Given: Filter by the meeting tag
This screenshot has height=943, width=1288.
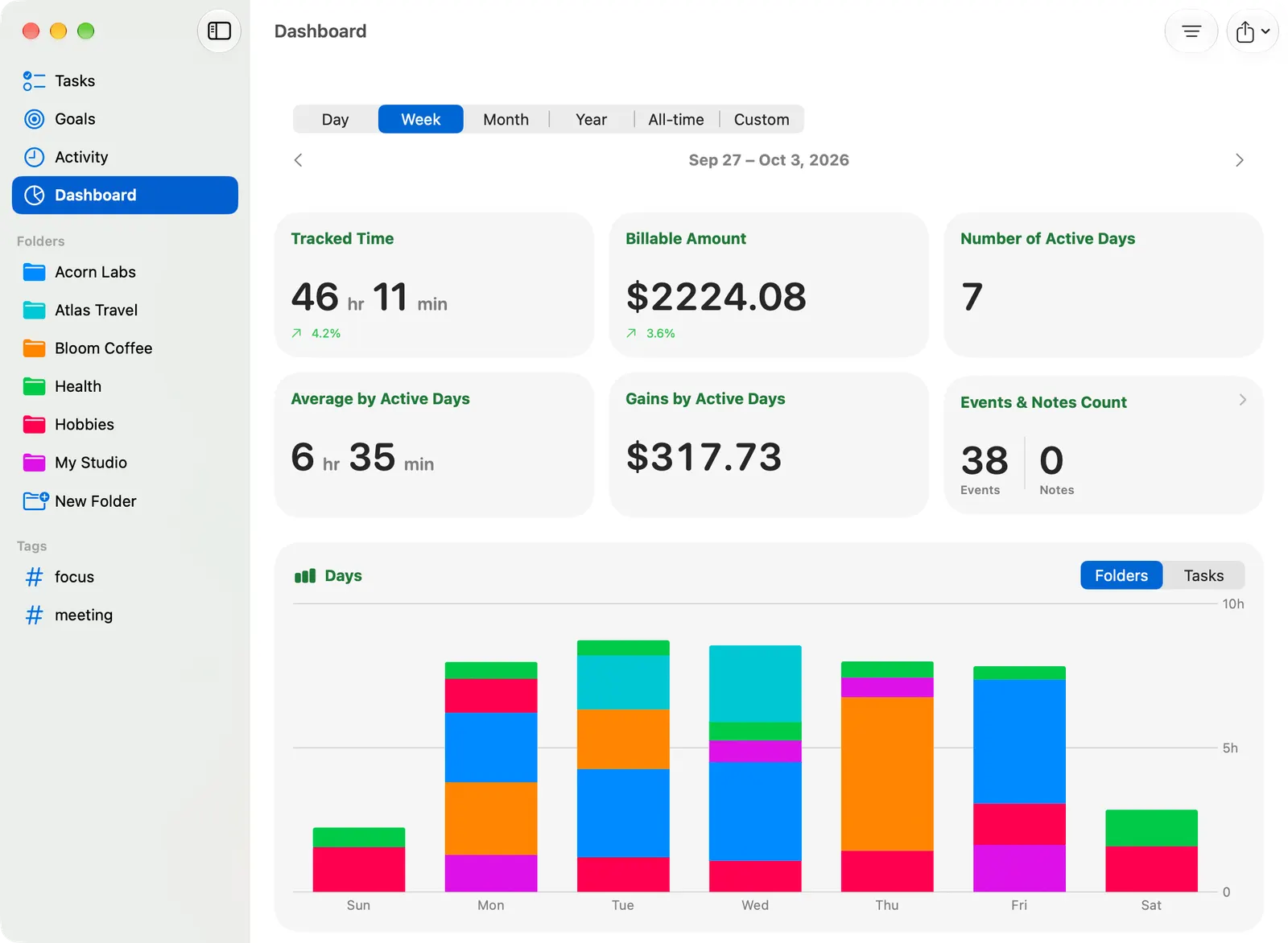Looking at the screenshot, I should click(x=125, y=616).
